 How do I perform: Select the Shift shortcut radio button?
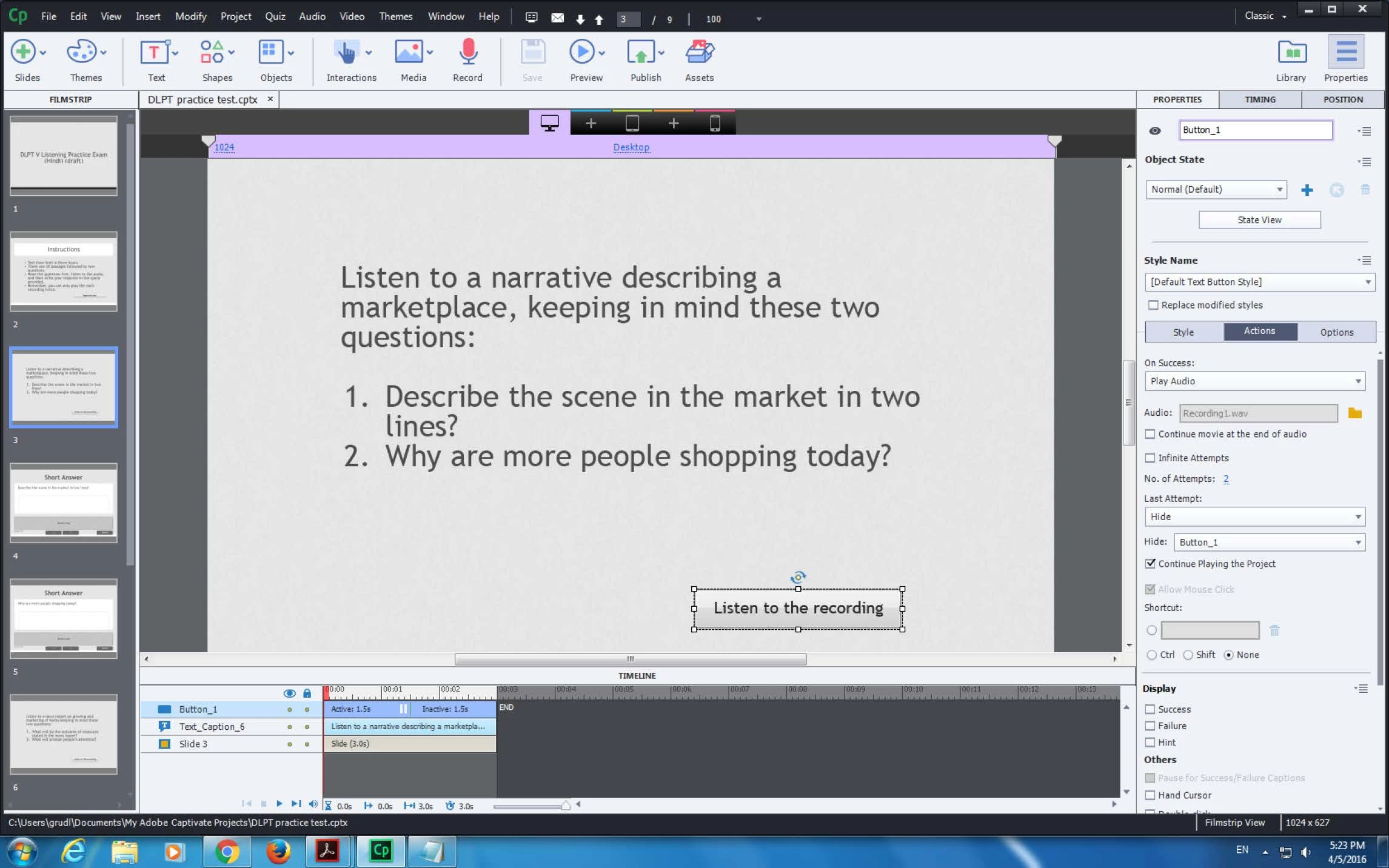(x=1188, y=655)
